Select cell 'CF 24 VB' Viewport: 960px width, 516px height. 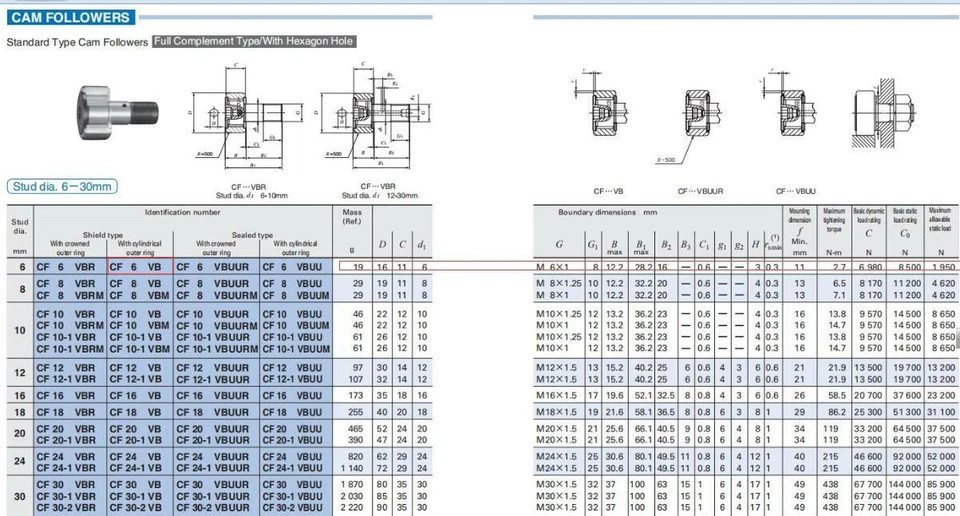click(x=135, y=457)
